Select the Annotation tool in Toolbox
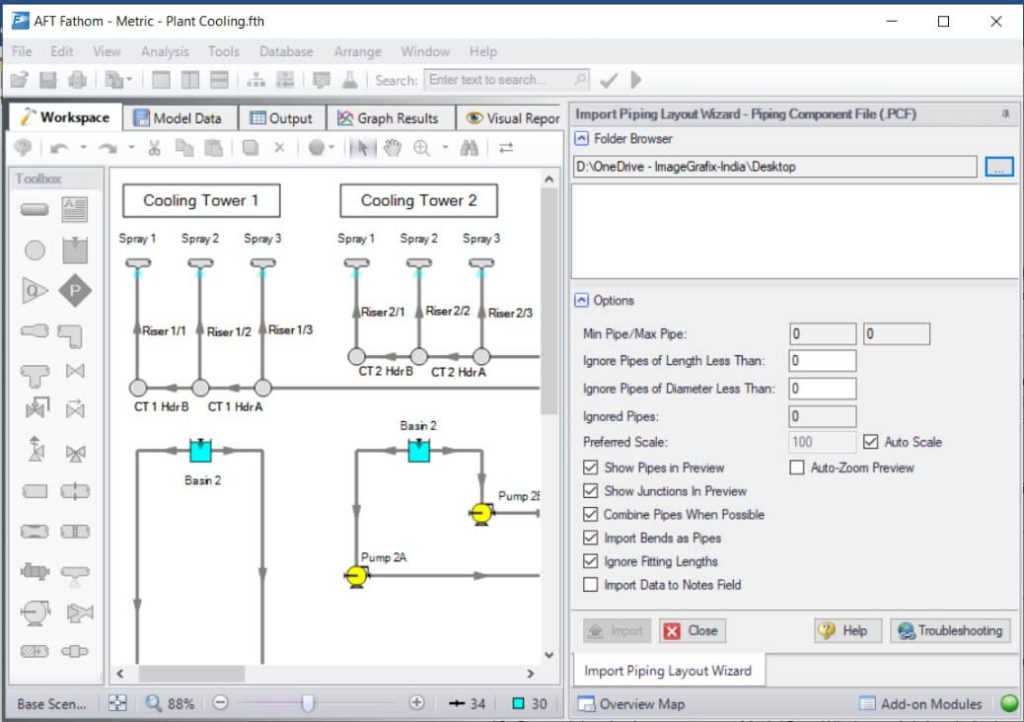The width and height of the screenshot is (1024, 722). [74, 210]
